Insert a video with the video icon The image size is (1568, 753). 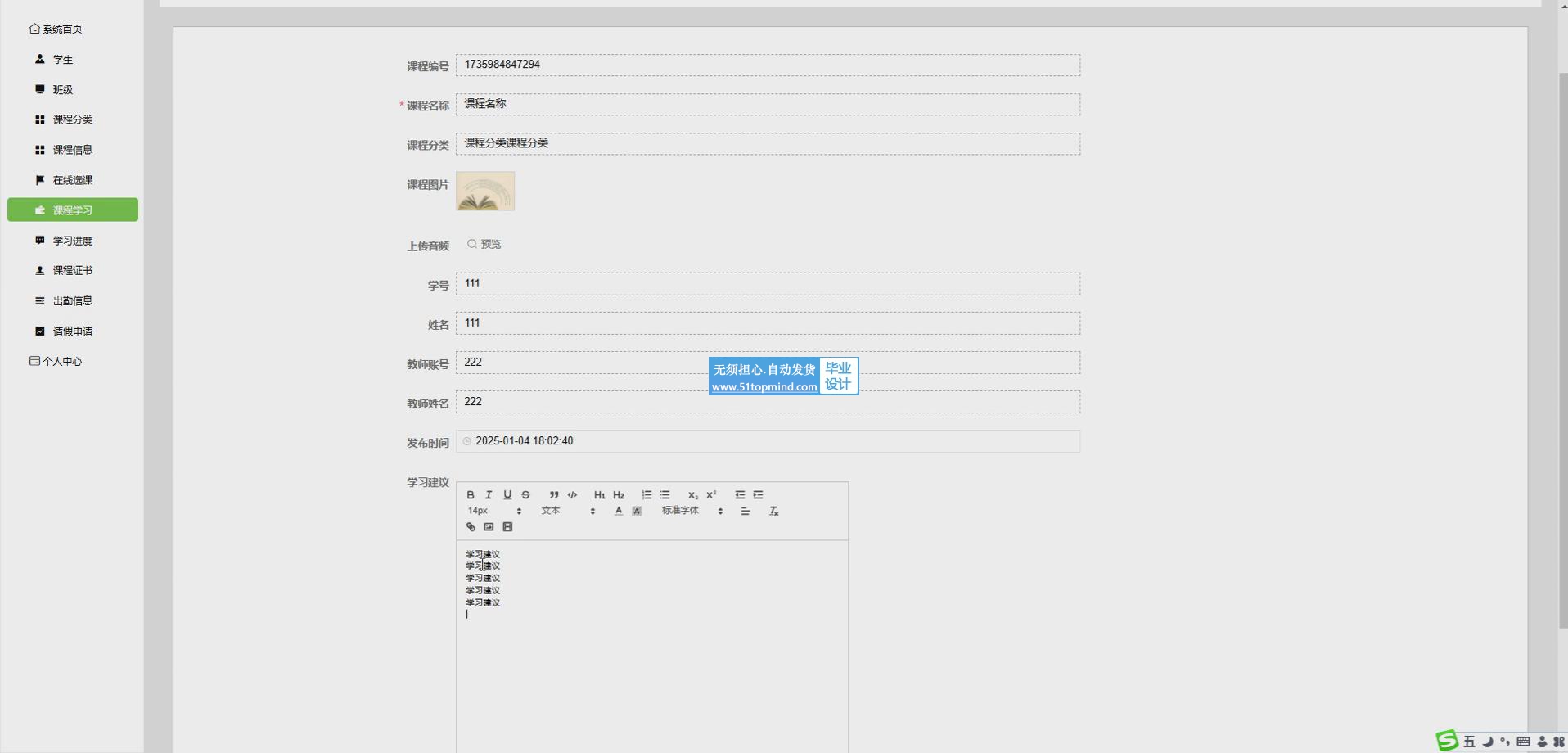507,527
